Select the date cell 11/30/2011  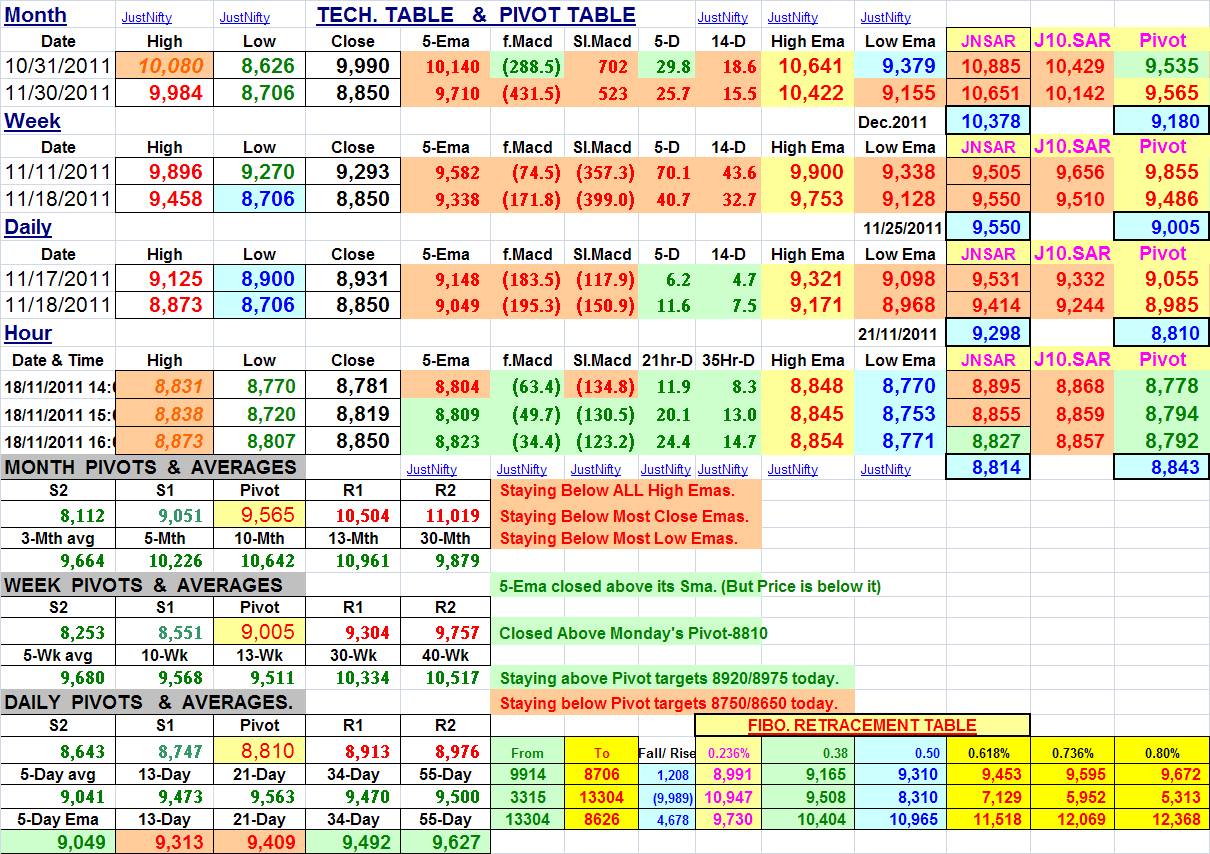click(x=58, y=93)
